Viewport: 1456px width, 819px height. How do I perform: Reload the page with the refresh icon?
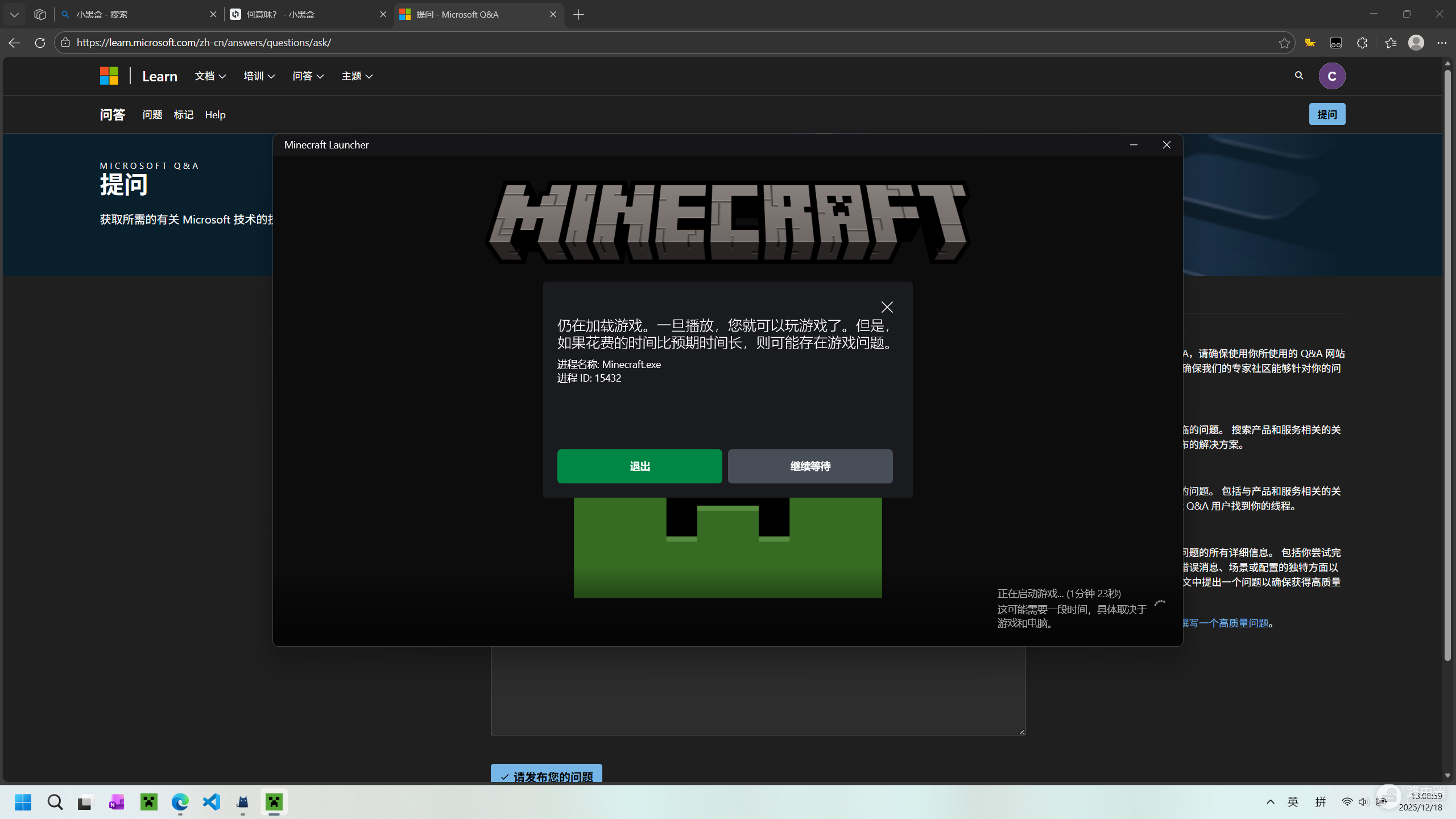pos(40,43)
